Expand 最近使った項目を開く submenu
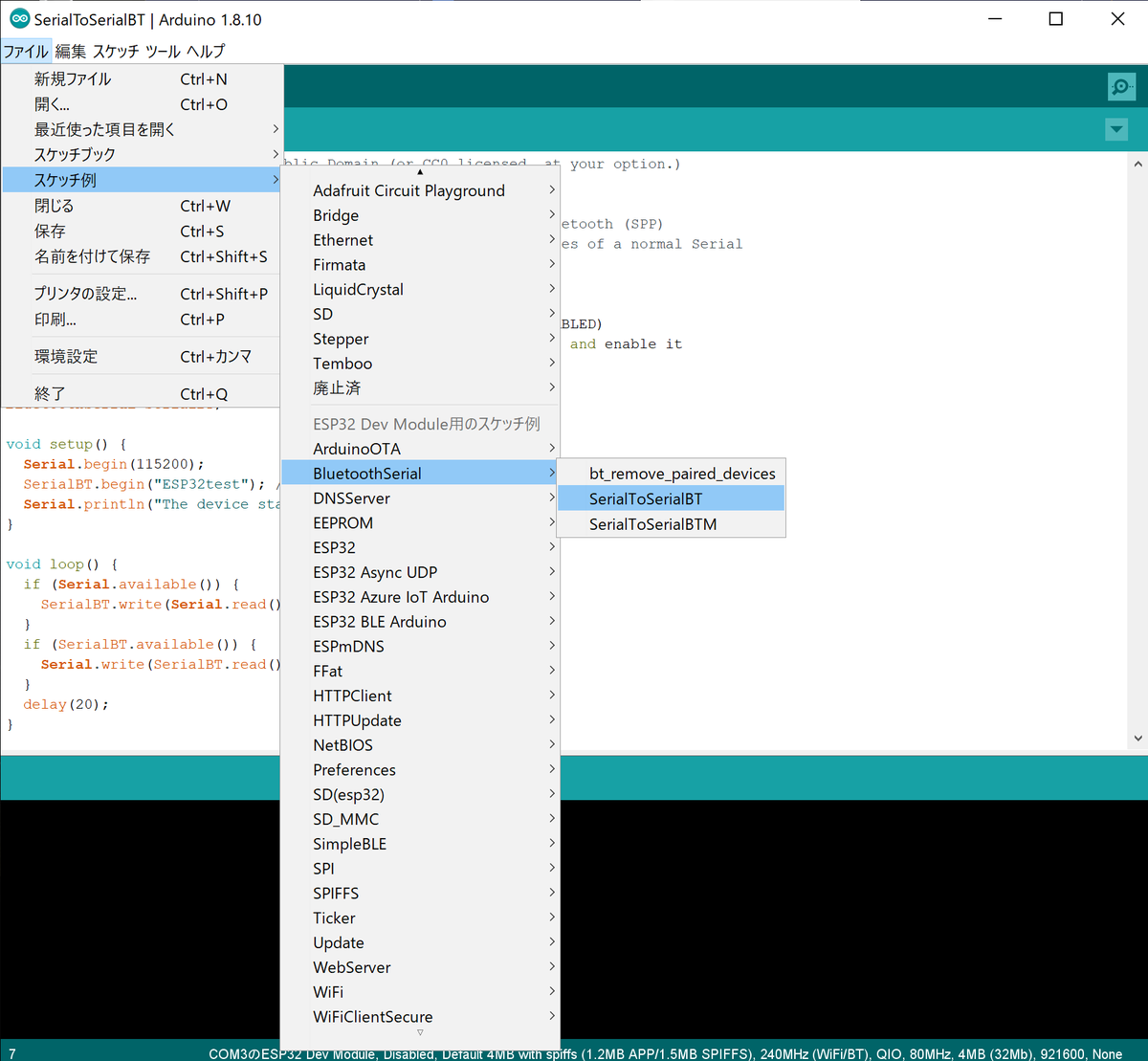The height and width of the screenshot is (1061, 1148). pyautogui.click(x=142, y=129)
